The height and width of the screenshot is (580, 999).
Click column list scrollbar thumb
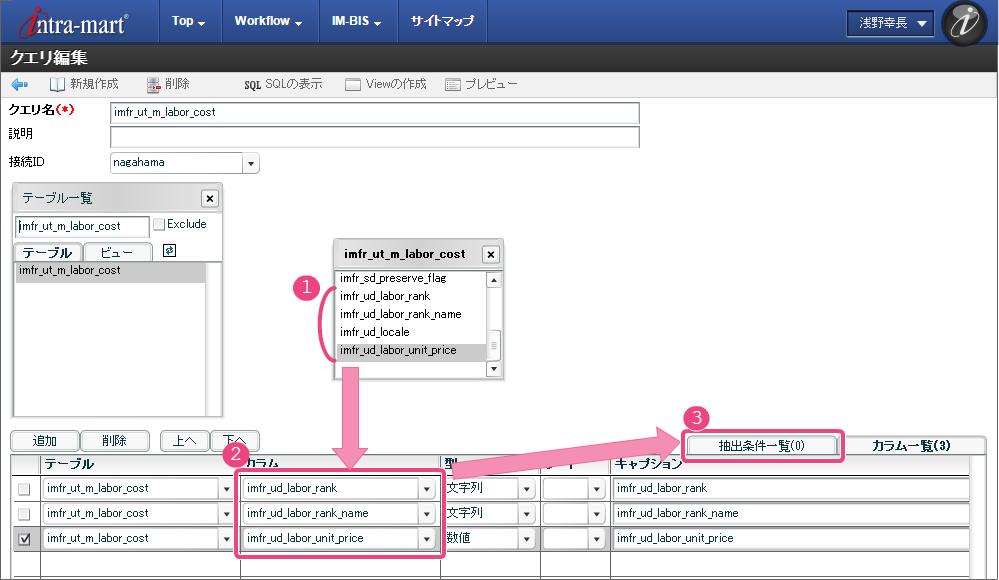pyautogui.click(x=494, y=345)
